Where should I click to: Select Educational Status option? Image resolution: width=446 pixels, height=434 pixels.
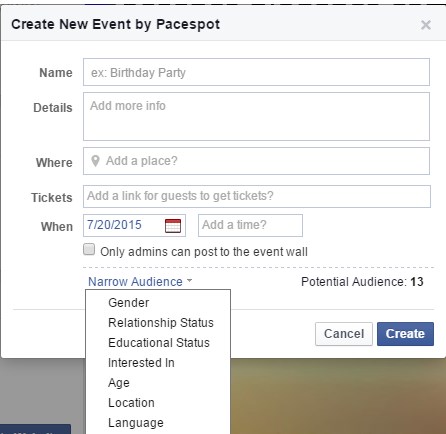158,343
